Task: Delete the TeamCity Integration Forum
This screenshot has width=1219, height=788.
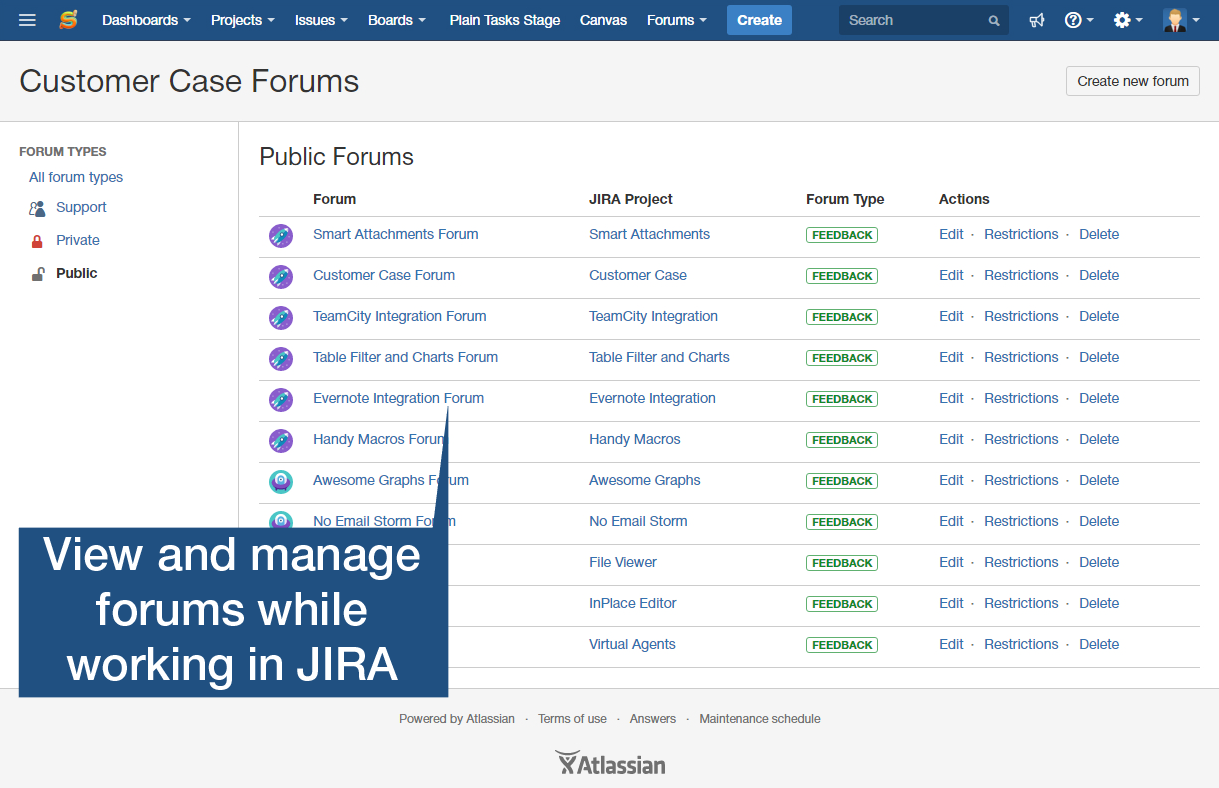Action: pos(1099,316)
